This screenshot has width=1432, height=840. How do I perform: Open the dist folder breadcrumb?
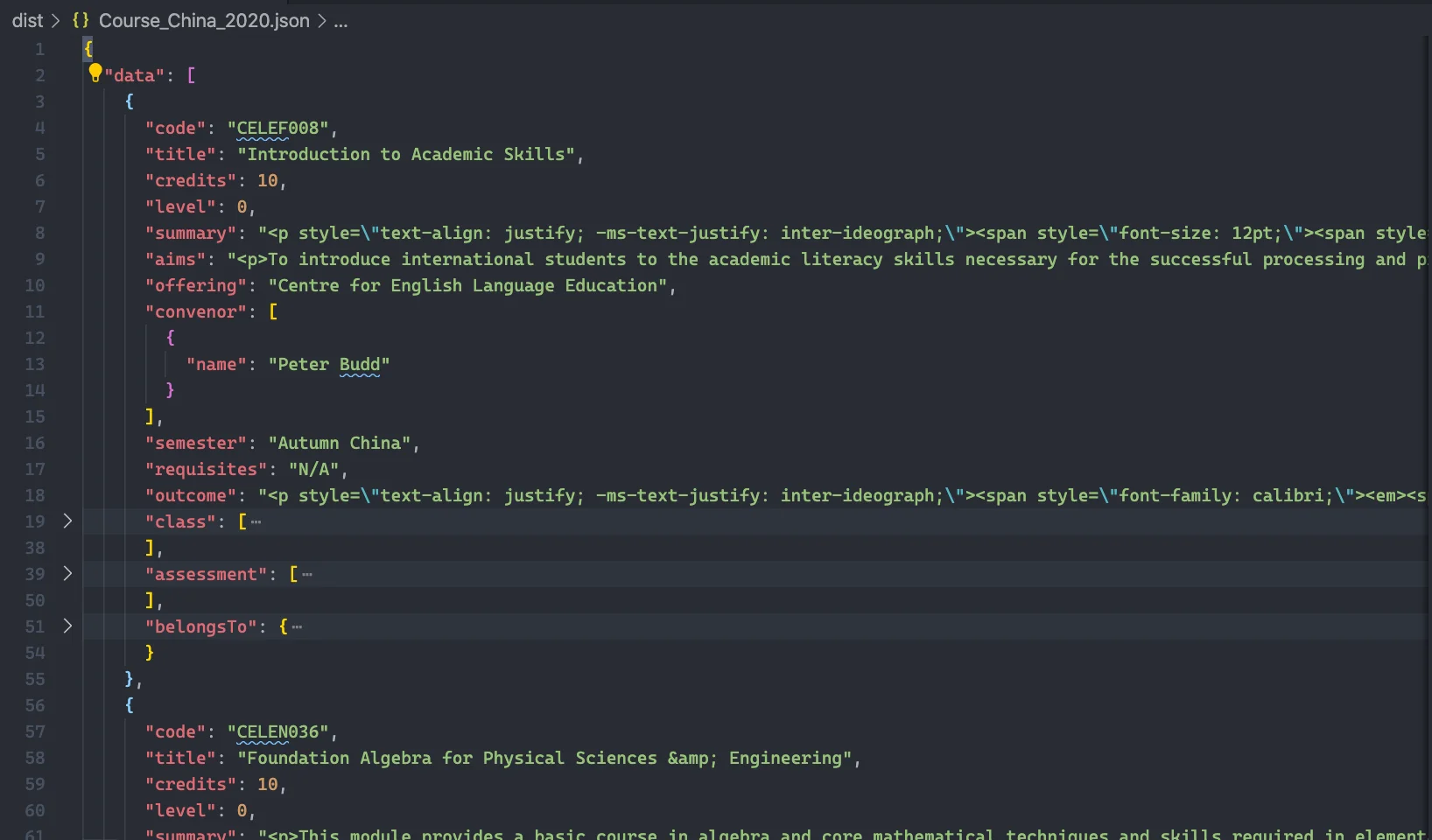pyautogui.click(x=27, y=20)
